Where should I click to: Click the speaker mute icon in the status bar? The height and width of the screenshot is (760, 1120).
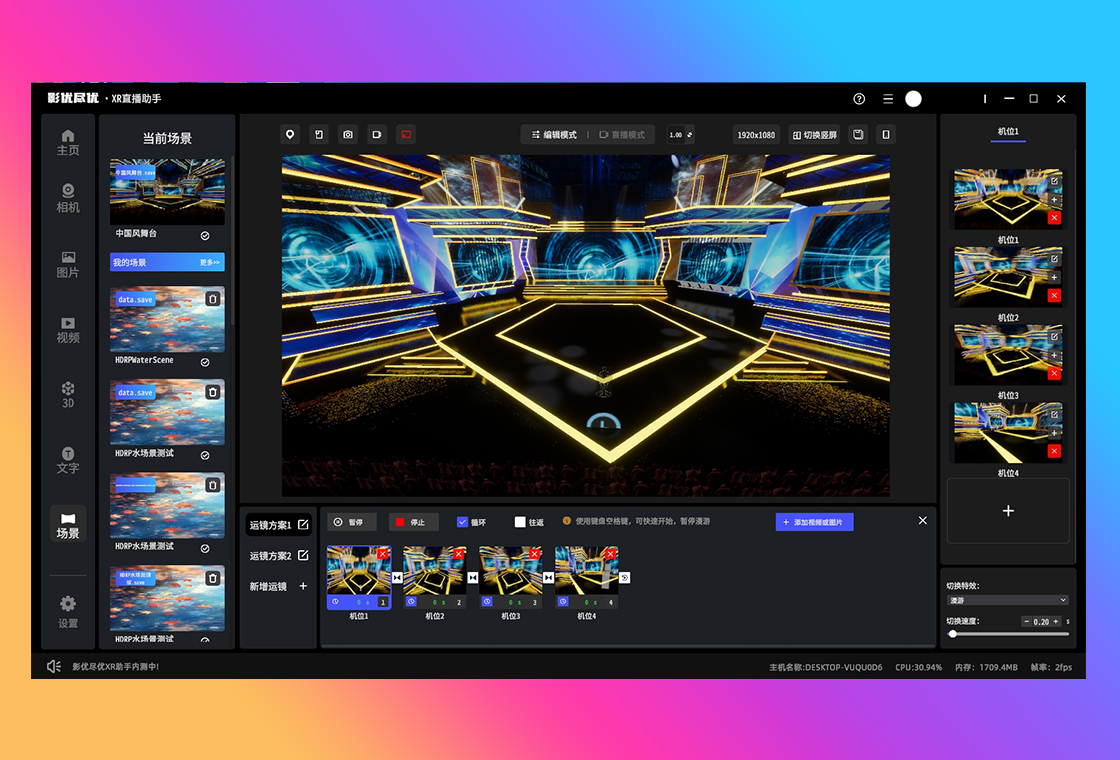pyautogui.click(x=54, y=666)
